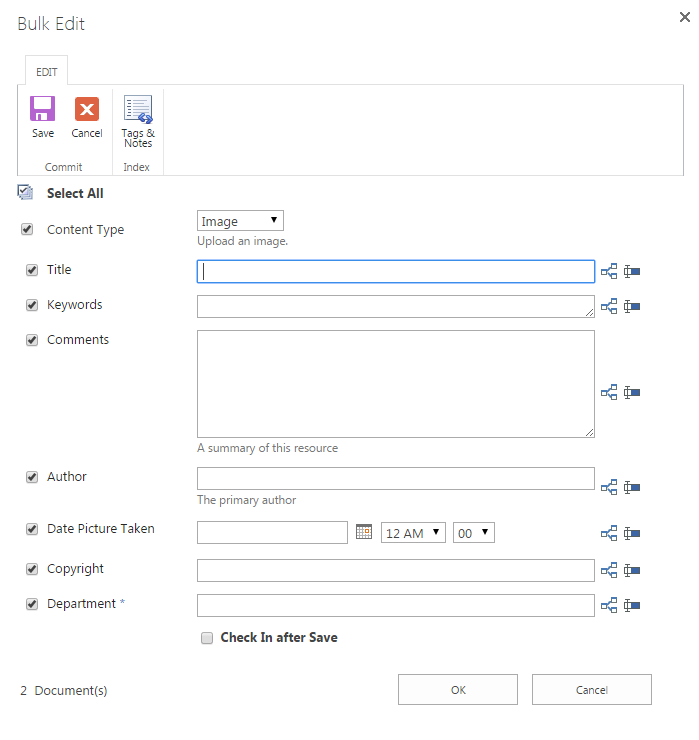This screenshot has height=740, width=699.
Task: Click into the Author text field
Action: pos(396,479)
